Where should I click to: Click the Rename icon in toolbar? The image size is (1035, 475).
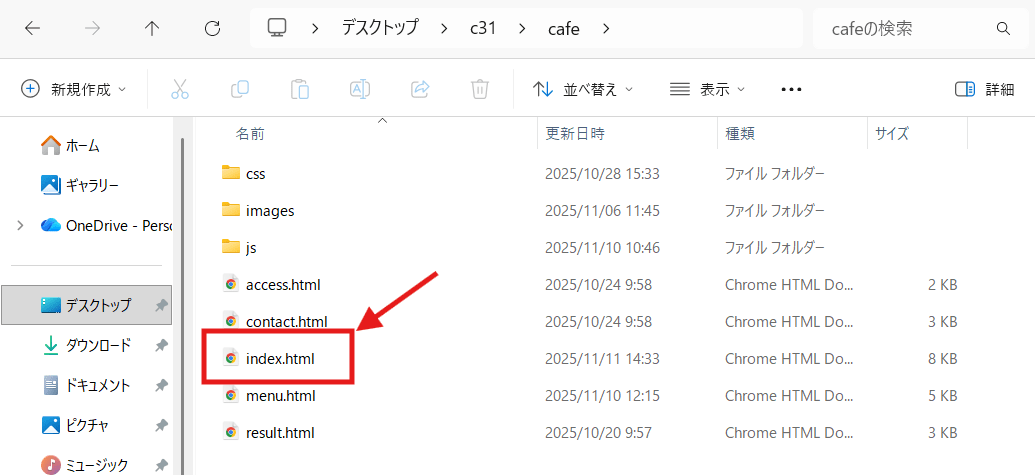(x=360, y=89)
